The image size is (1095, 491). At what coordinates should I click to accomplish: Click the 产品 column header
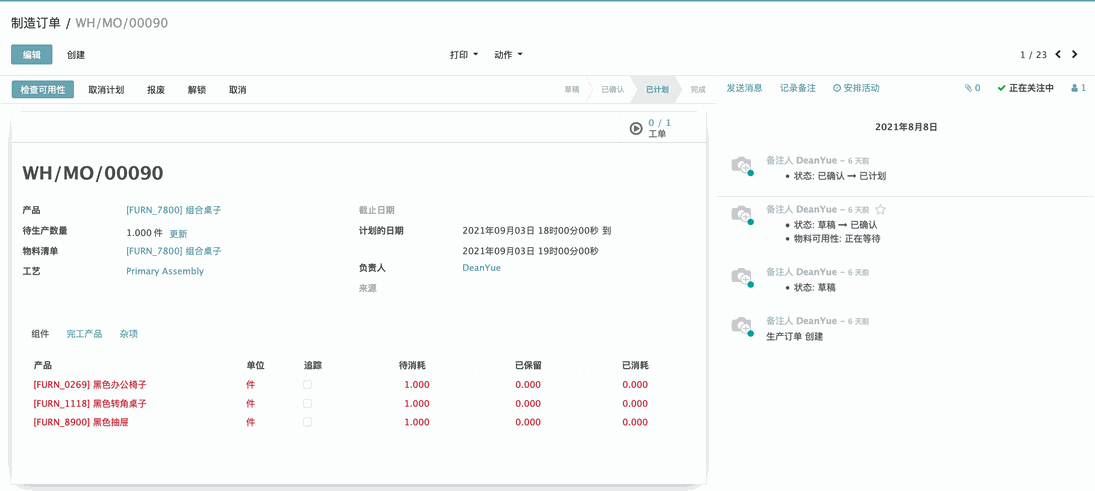(43, 365)
